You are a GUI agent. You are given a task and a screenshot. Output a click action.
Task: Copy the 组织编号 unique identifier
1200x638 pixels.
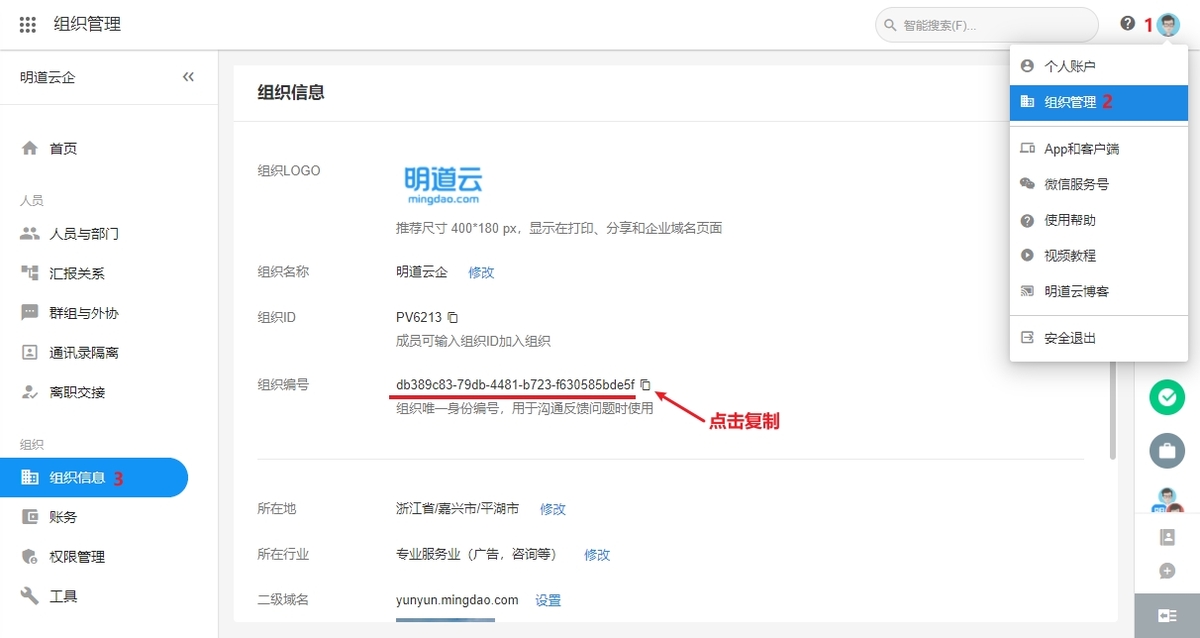[646, 384]
